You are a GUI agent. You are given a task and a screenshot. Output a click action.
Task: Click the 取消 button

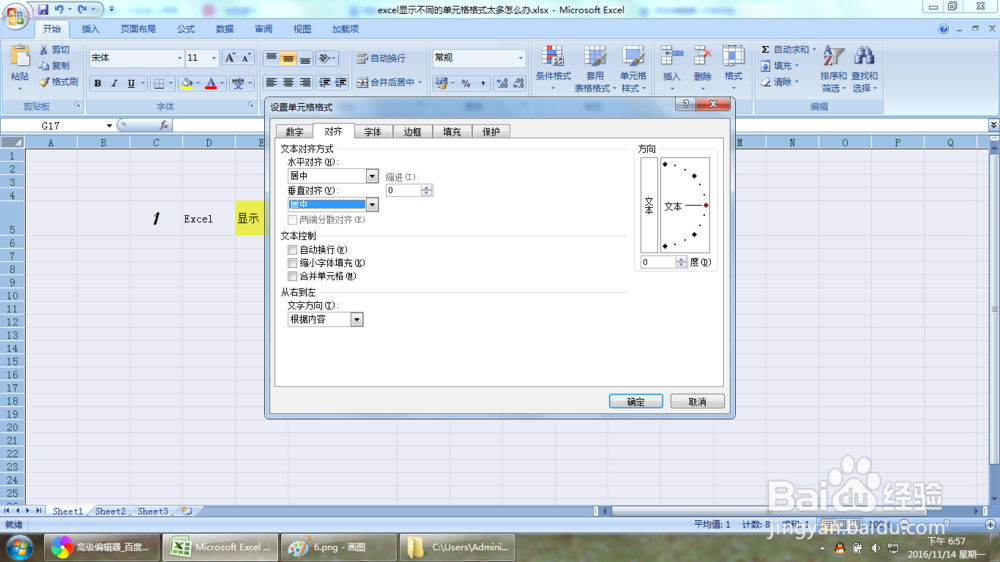point(697,401)
